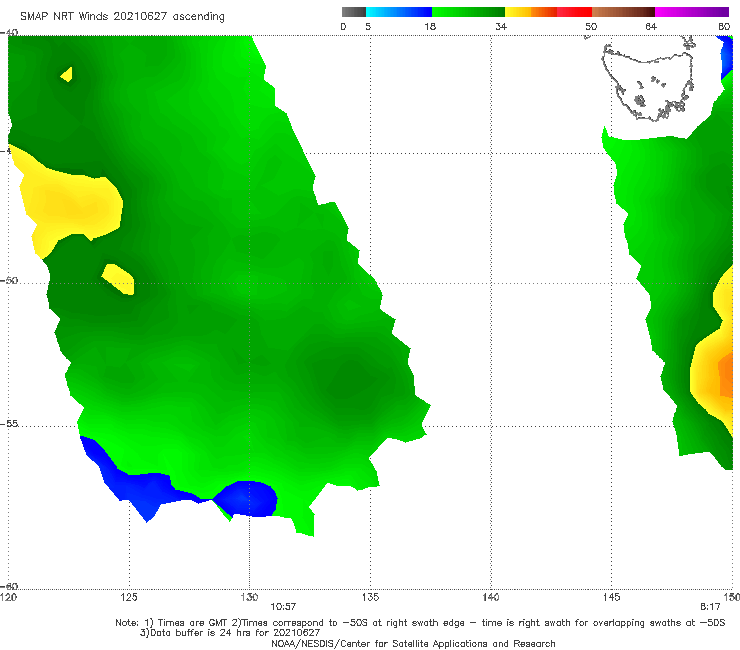This screenshot has width=740, height=650.
Task: Click swath time label near 150 longitude
Action: pos(710,607)
